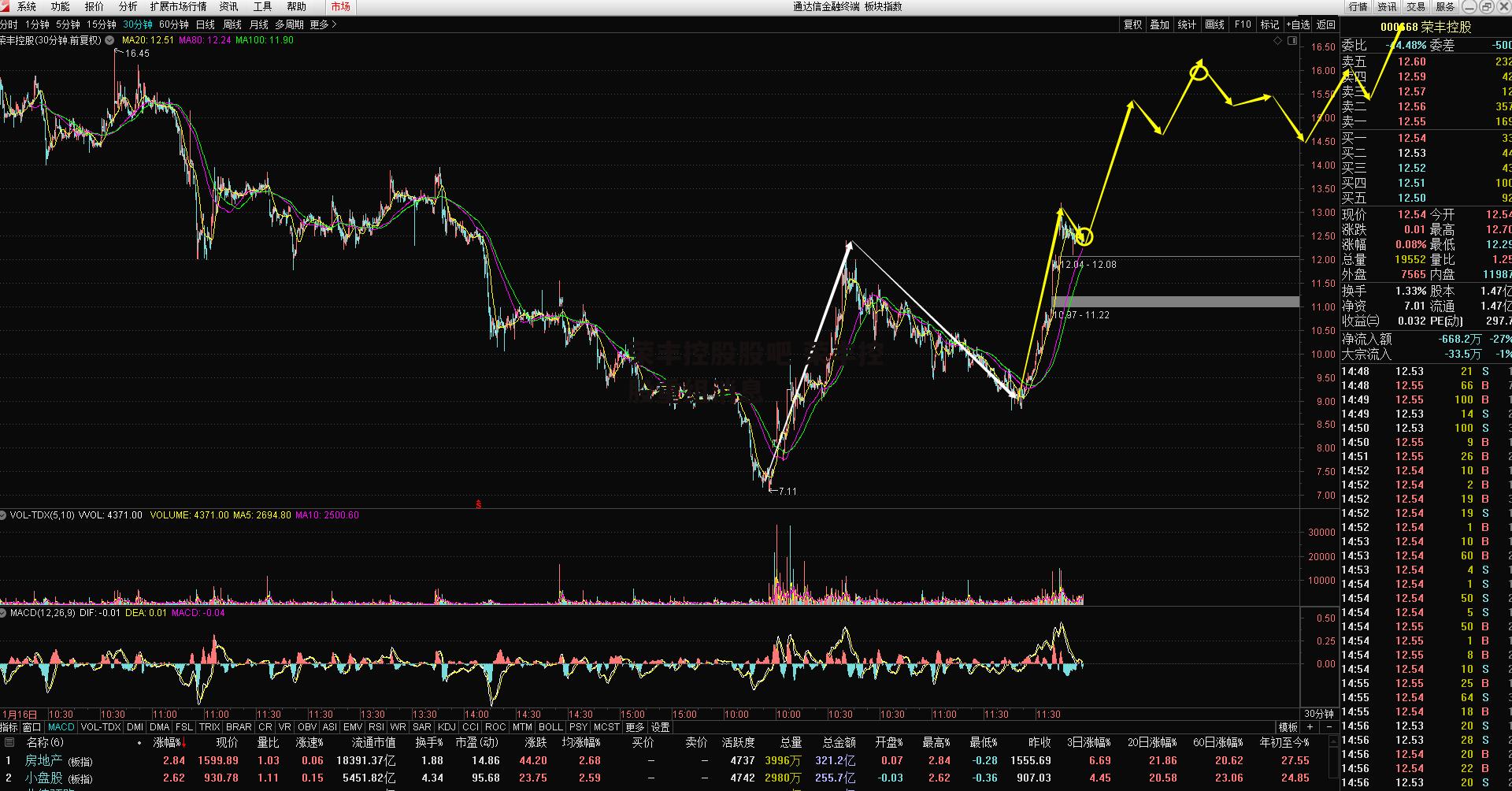This screenshot has height=791, width=1512.
Task: Click the list icon left of 名称(6)
Action: [x=9, y=742]
